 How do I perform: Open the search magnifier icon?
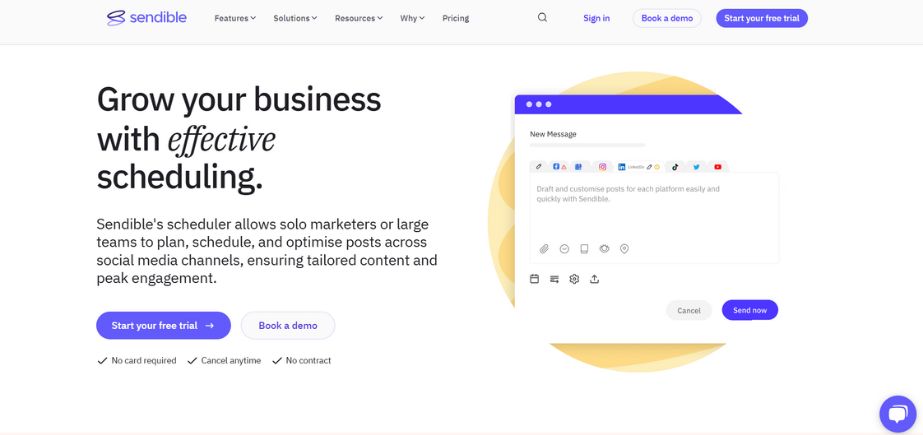[x=542, y=18]
